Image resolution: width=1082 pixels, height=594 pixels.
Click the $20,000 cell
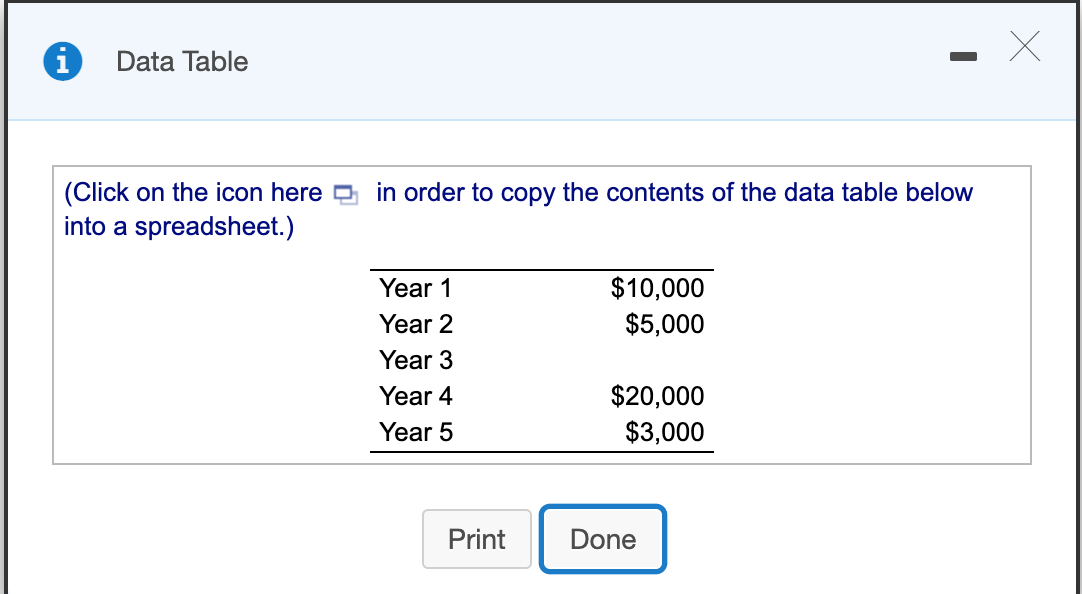(x=658, y=396)
